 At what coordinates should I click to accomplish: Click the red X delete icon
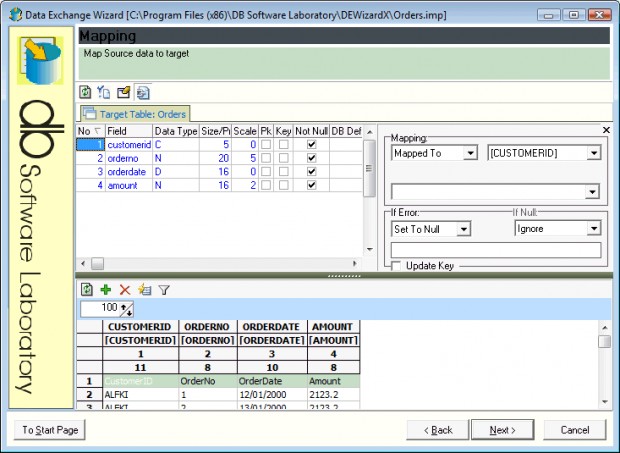point(125,290)
